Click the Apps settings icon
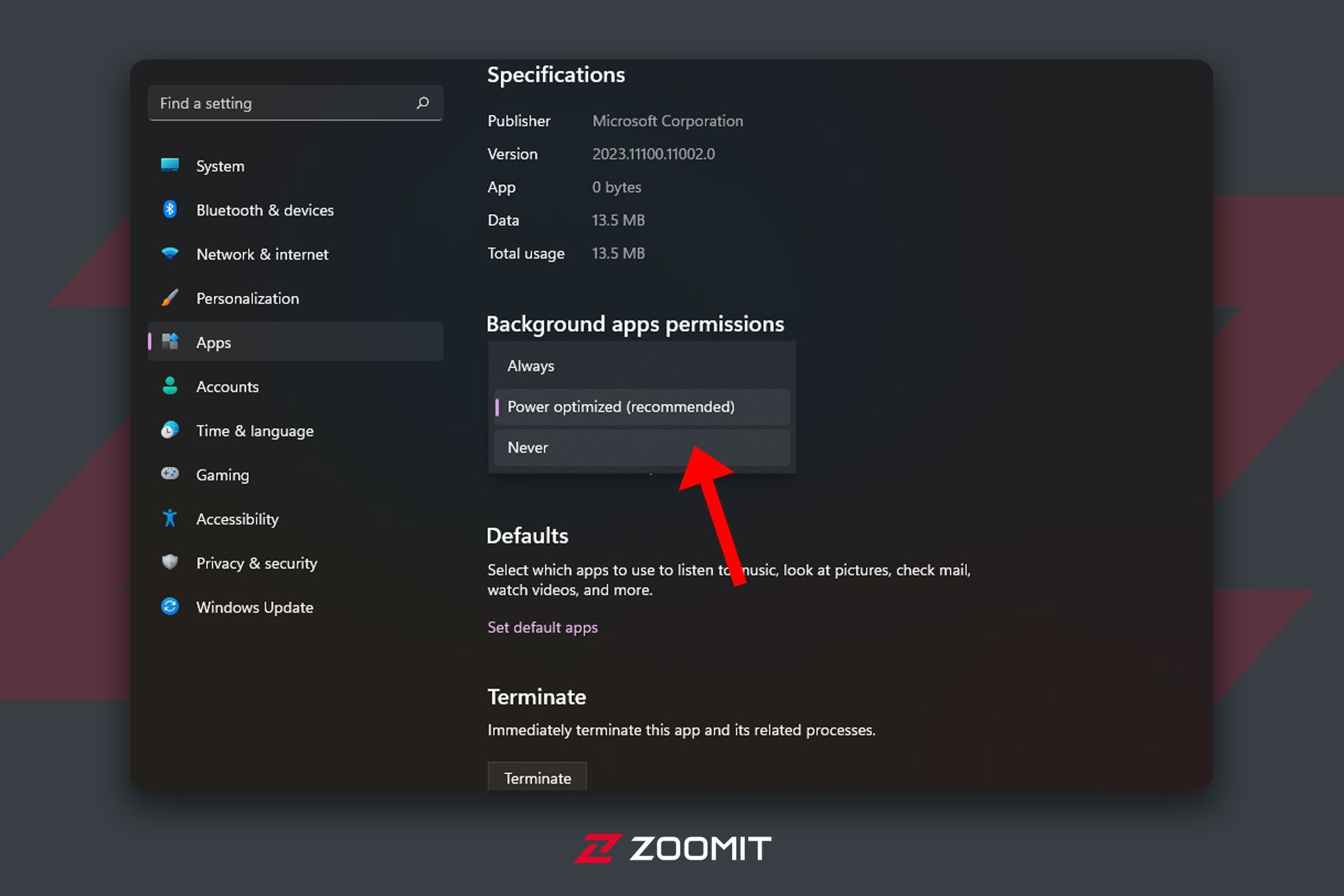 tap(172, 342)
